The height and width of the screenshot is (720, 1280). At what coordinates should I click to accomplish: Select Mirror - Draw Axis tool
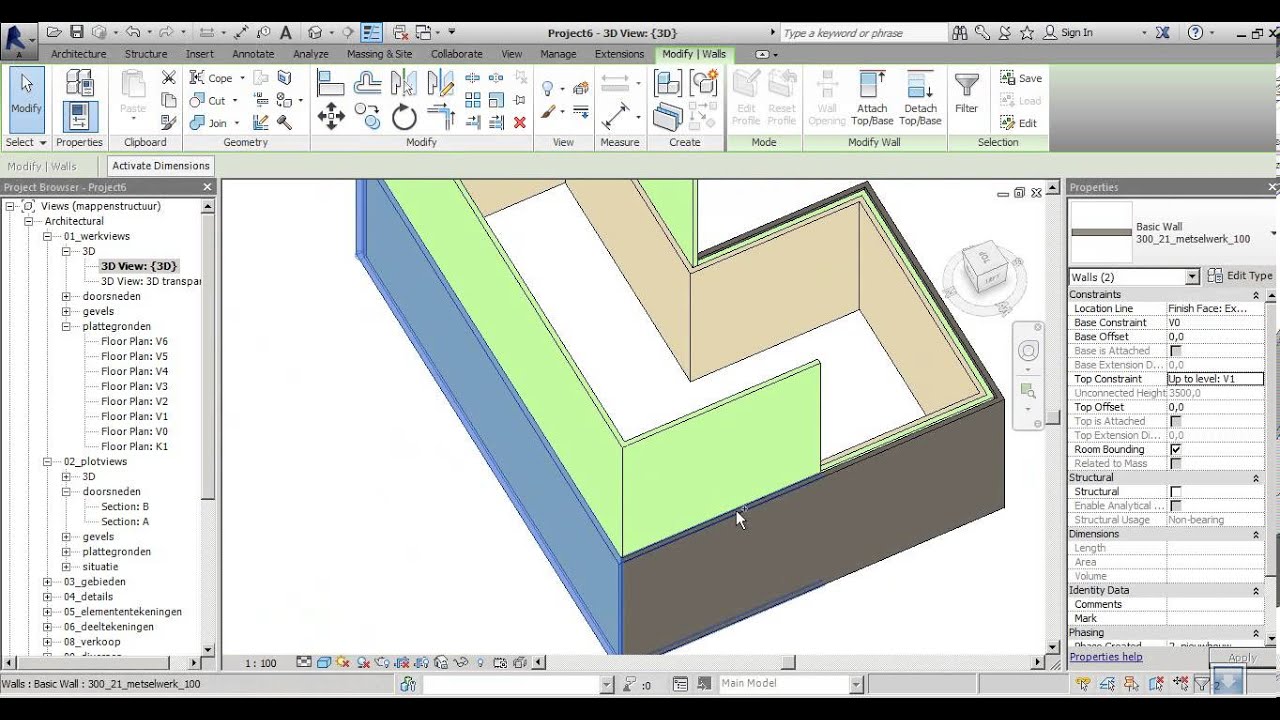point(441,84)
